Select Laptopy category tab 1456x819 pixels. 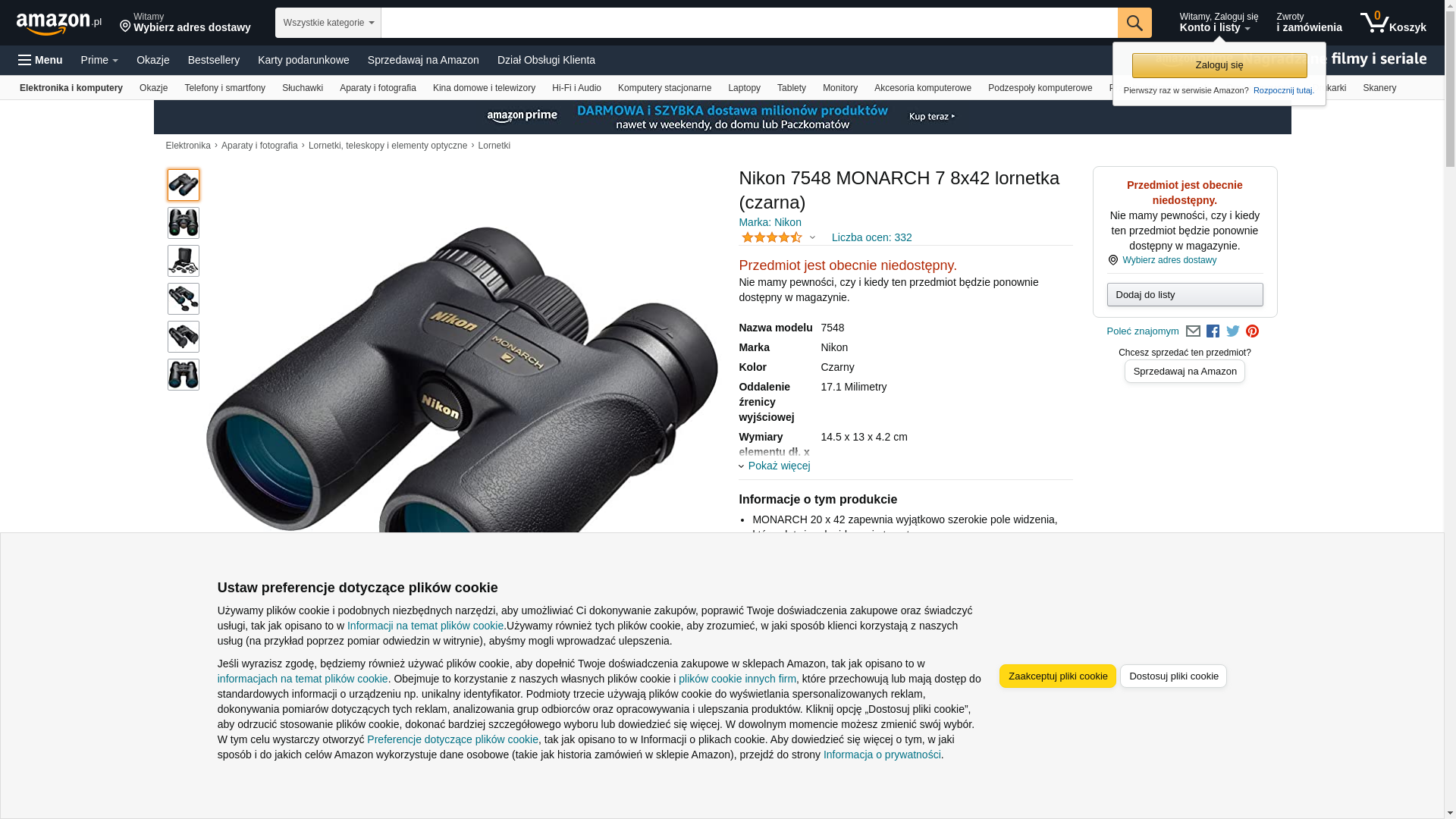pyautogui.click(x=744, y=88)
